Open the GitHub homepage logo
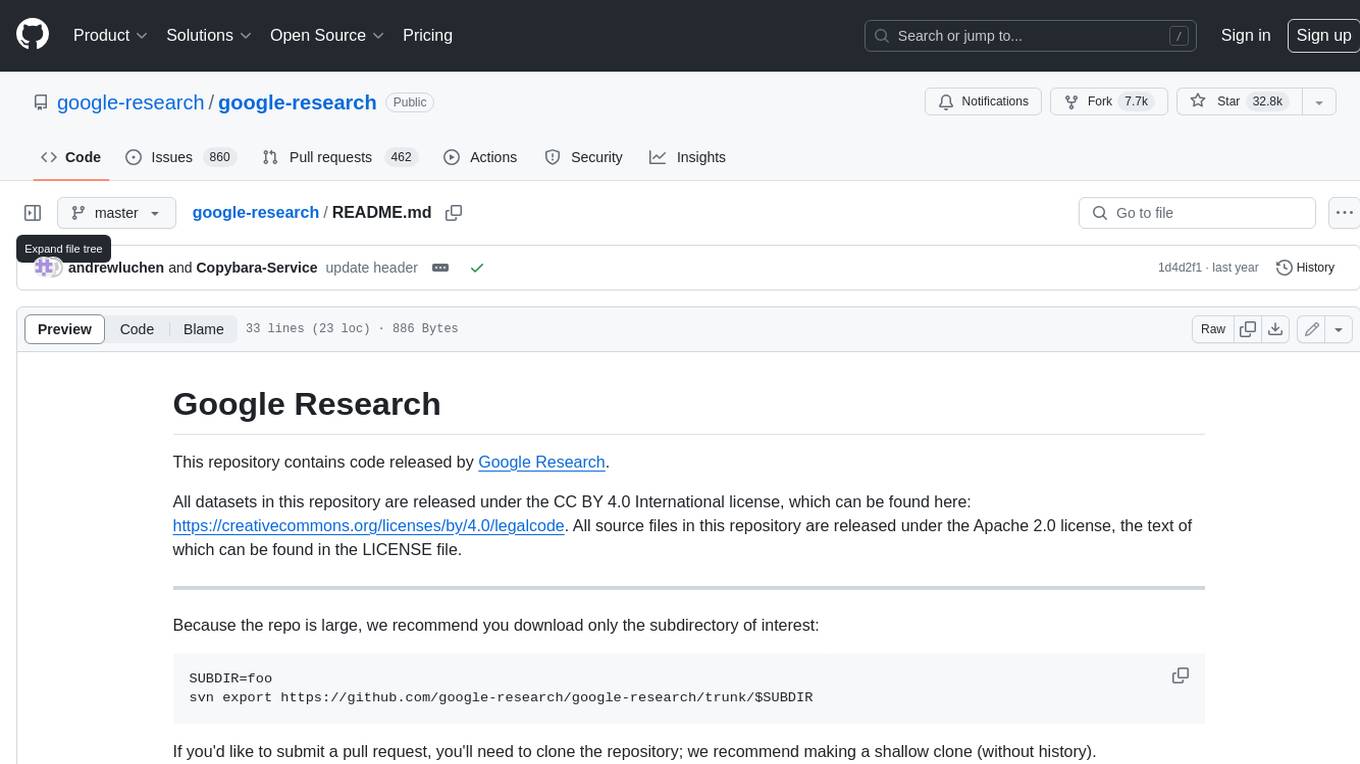This screenshot has width=1360, height=764. [33, 35]
